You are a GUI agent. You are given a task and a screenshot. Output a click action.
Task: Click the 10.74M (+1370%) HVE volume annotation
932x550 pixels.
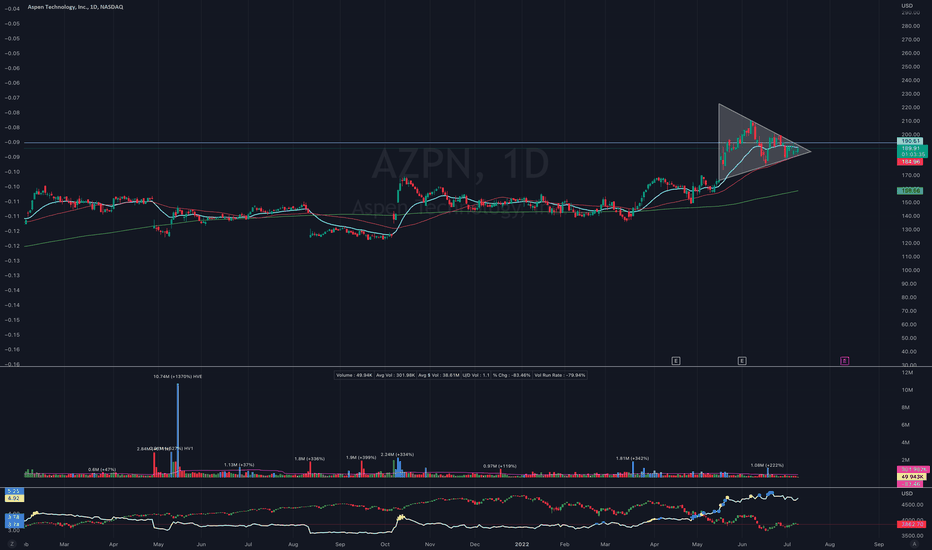click(178, 376)
